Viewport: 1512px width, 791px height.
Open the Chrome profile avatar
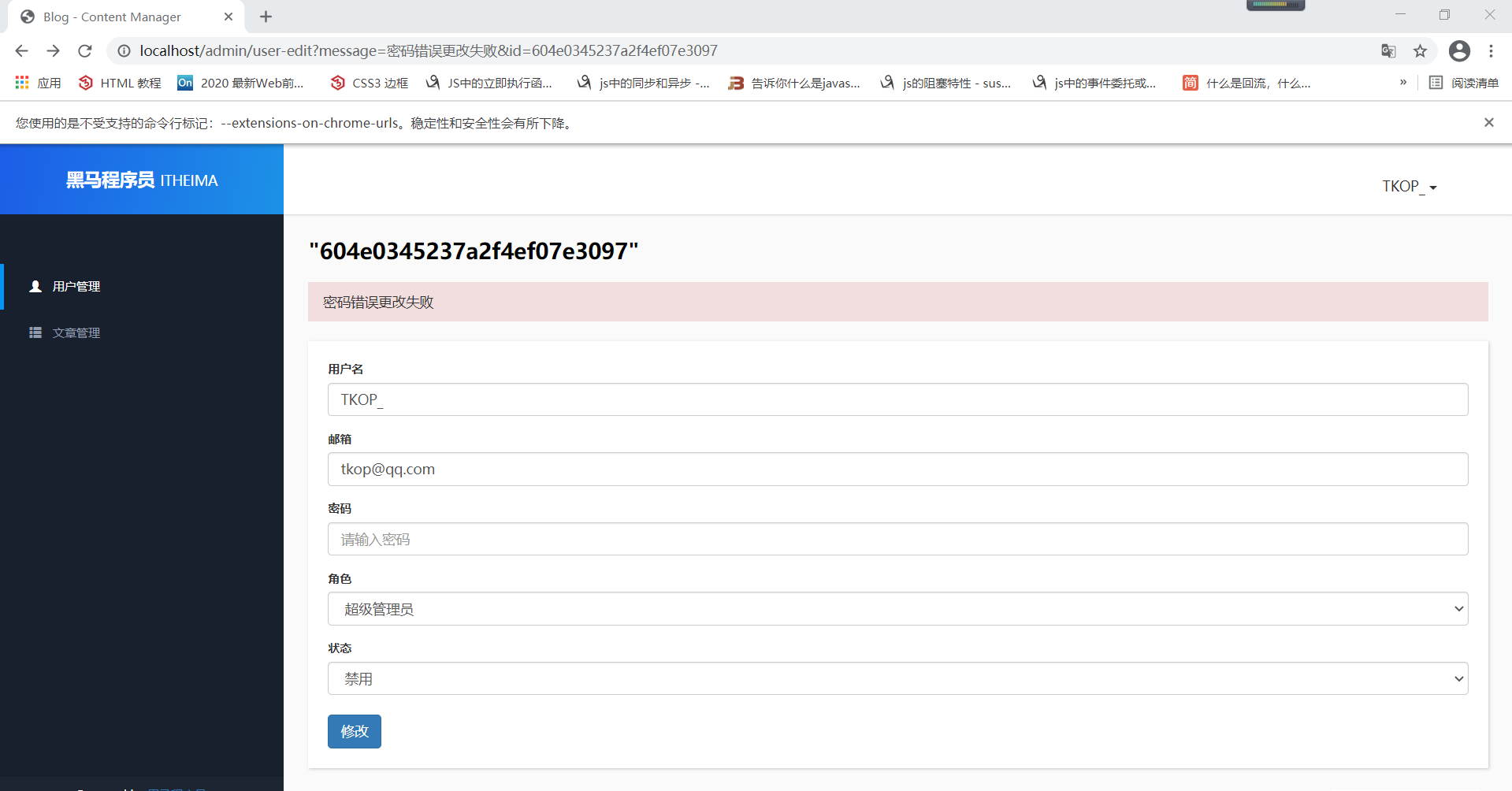tap(1459, 51)
